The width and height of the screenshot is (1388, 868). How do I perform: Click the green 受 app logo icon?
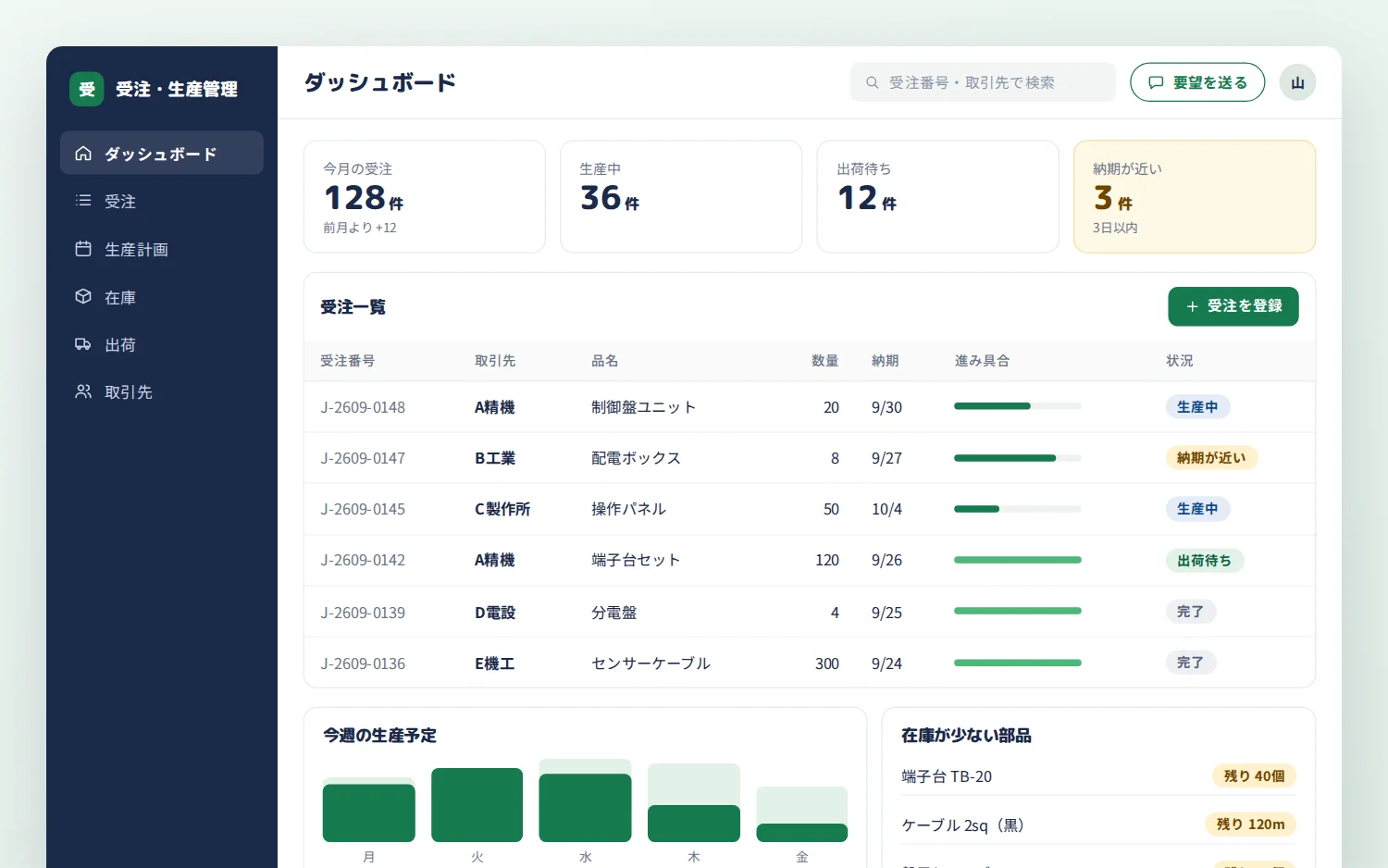point(87,89)
